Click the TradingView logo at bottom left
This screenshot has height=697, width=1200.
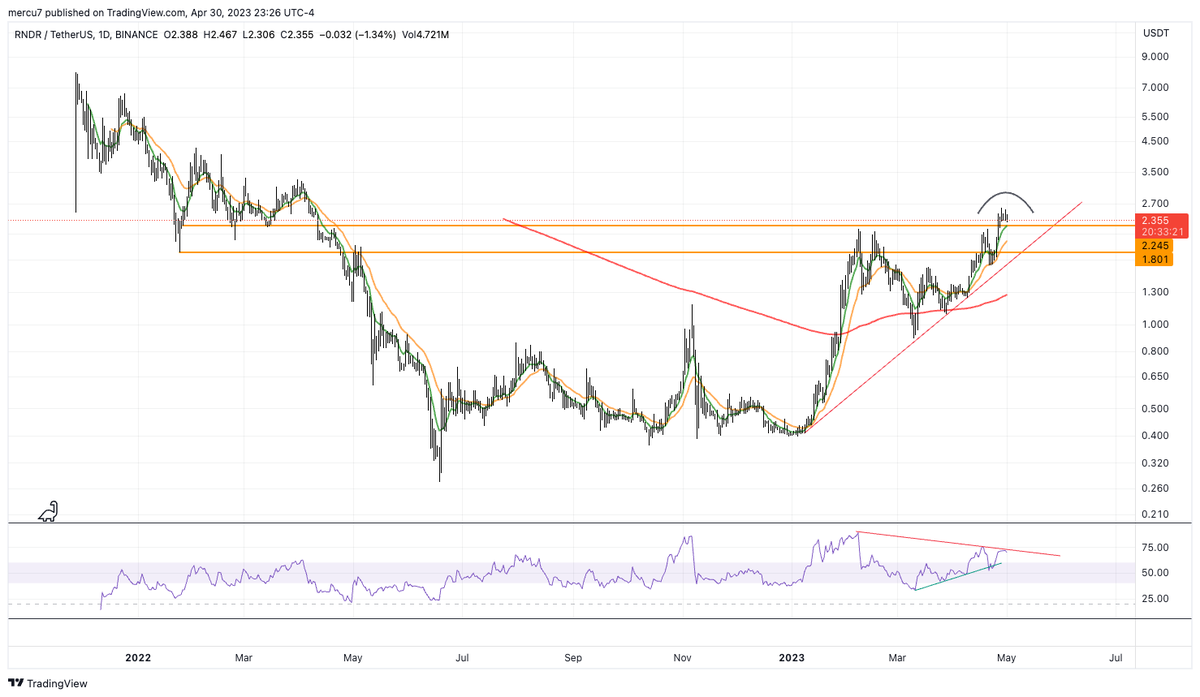click(x=48, y=683)
